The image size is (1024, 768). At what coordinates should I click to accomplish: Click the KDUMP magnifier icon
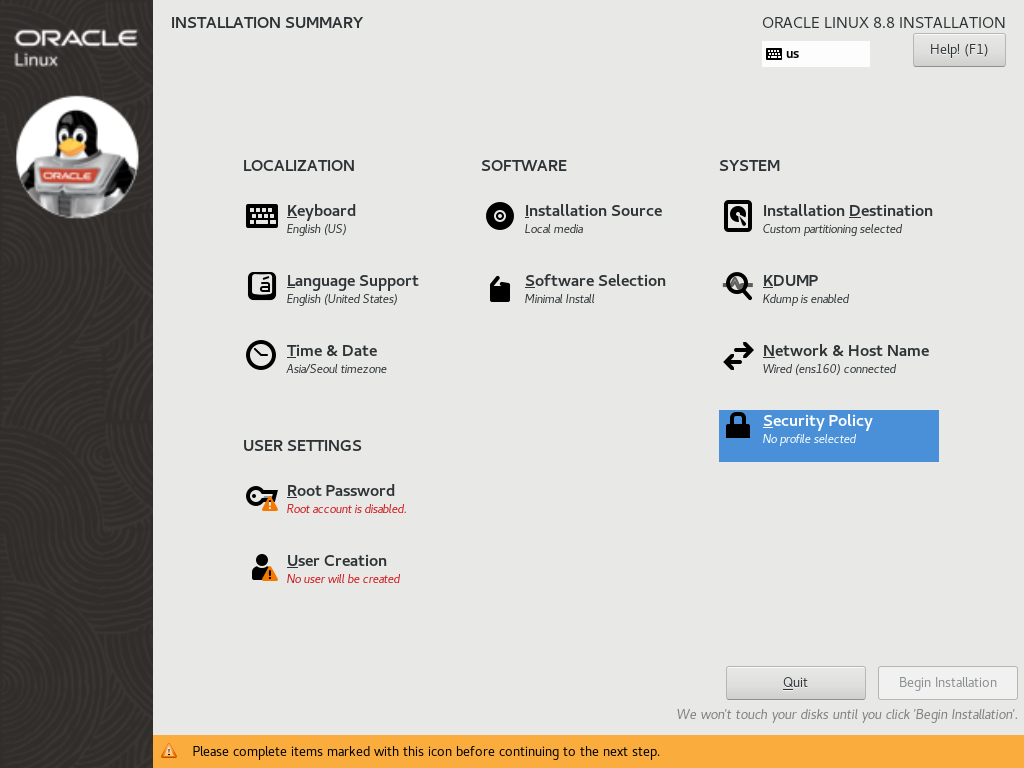737,286
